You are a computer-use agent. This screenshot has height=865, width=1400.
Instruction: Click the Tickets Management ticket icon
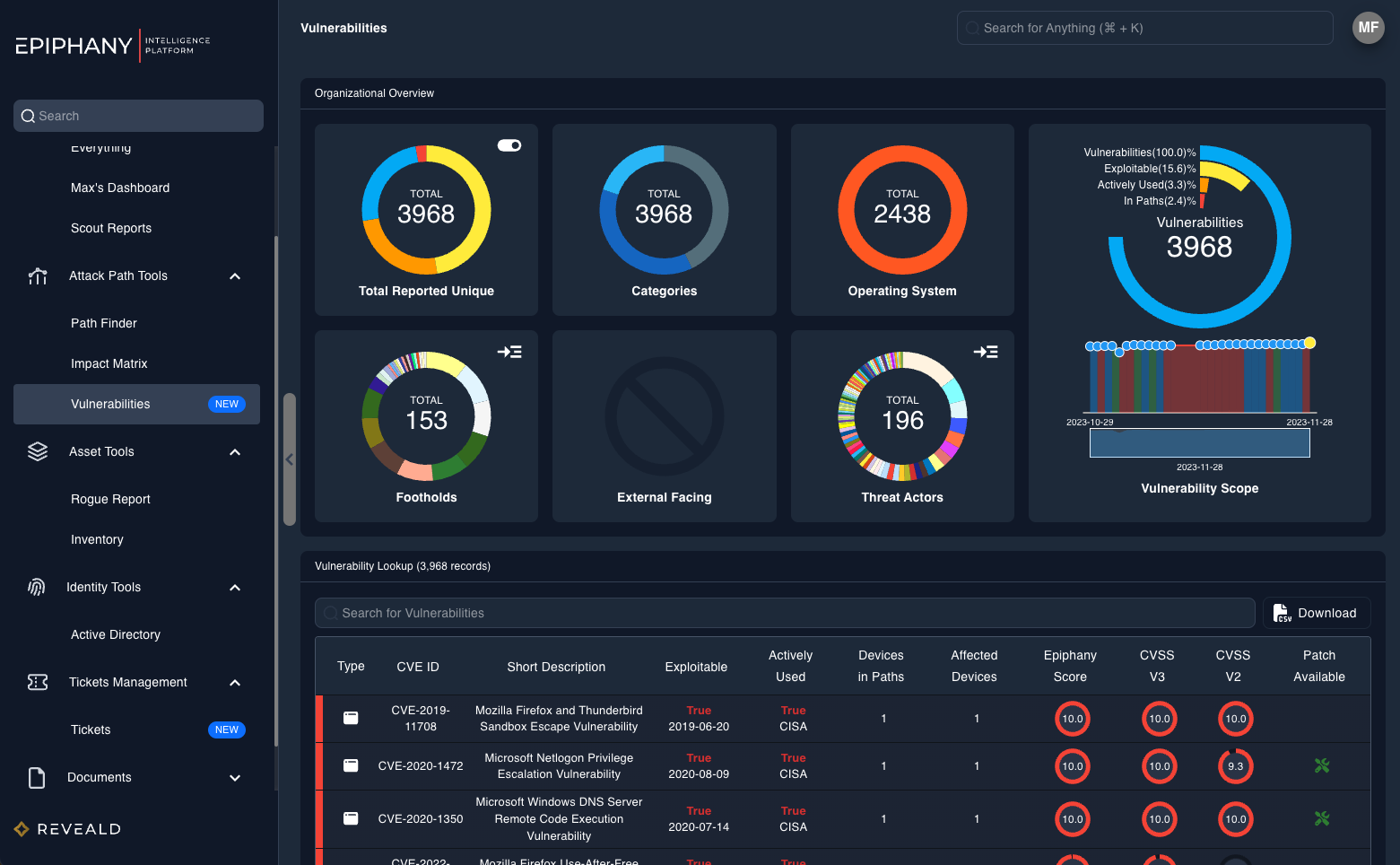37,682
